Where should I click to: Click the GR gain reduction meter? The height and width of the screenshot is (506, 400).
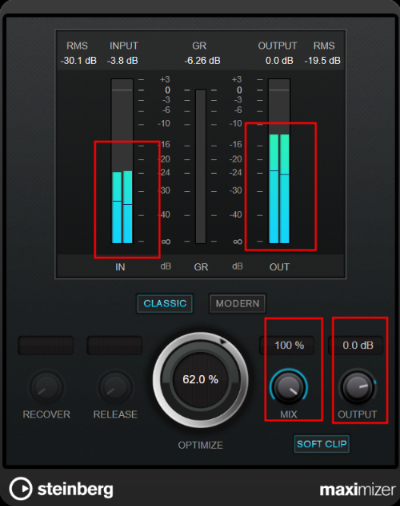pos(201,166)
